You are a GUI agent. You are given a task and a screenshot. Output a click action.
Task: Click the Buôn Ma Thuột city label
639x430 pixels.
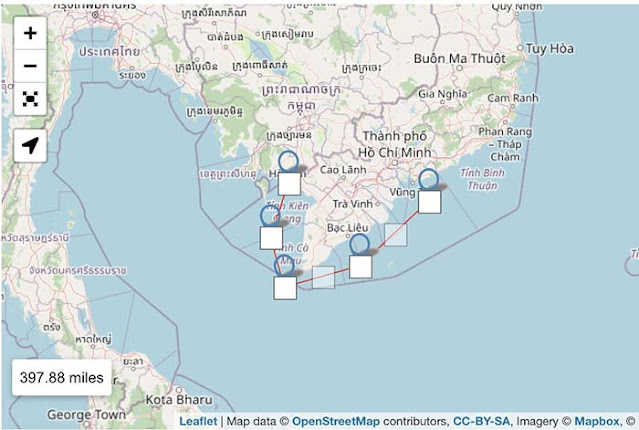460,59
